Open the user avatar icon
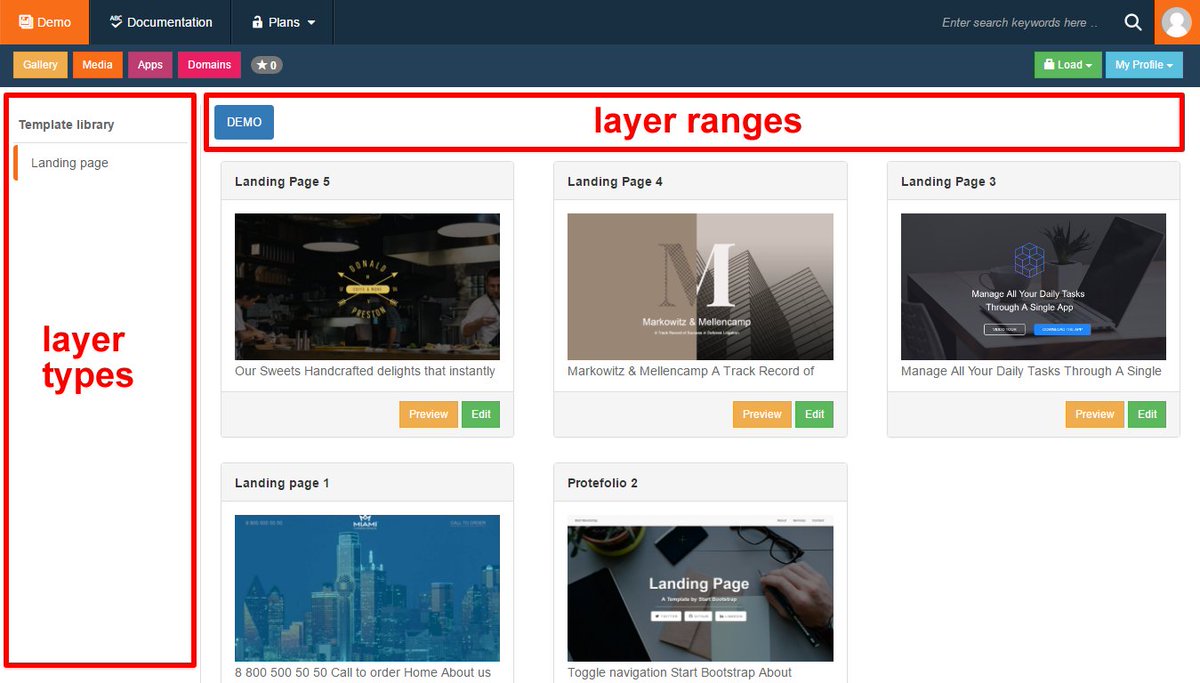 (1178, 22)
